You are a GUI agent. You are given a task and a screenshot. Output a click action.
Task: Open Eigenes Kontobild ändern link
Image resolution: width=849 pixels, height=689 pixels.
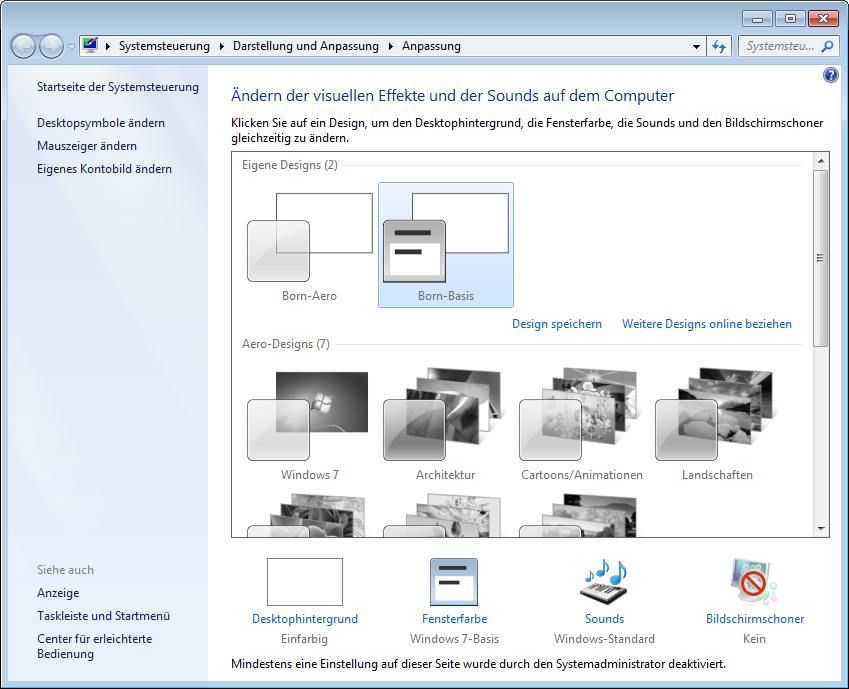(x=105, y=169)
